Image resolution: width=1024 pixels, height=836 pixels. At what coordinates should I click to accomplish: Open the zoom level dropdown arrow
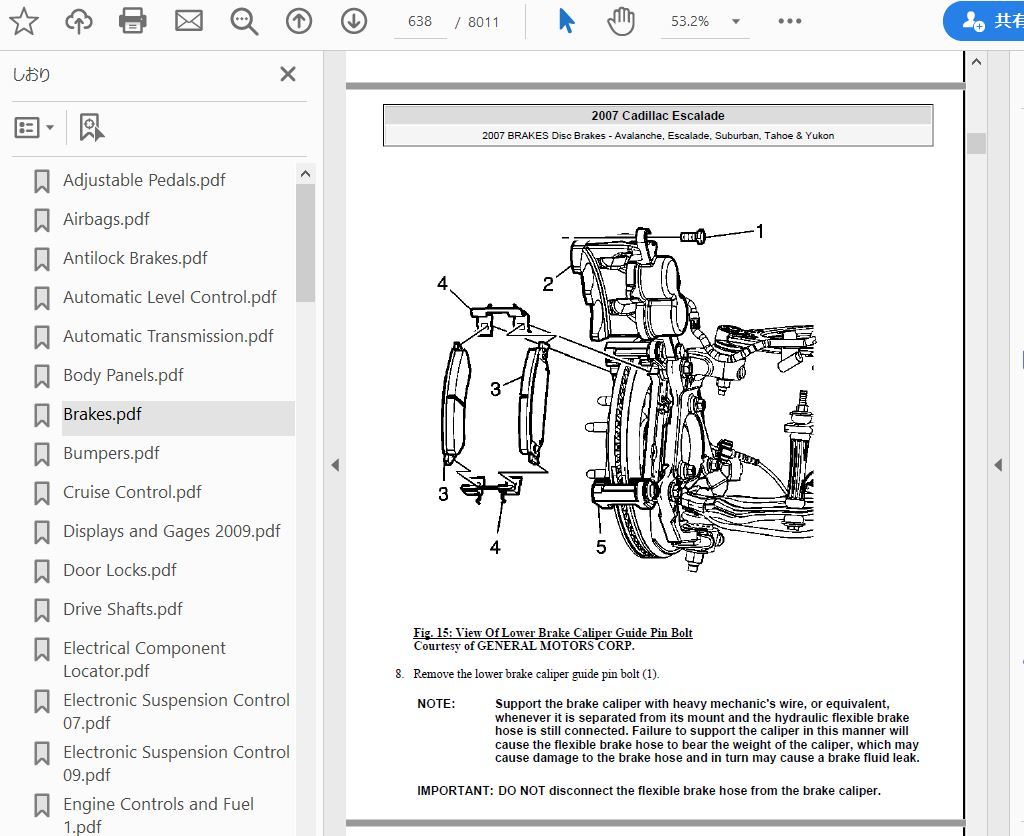(736, 22)
